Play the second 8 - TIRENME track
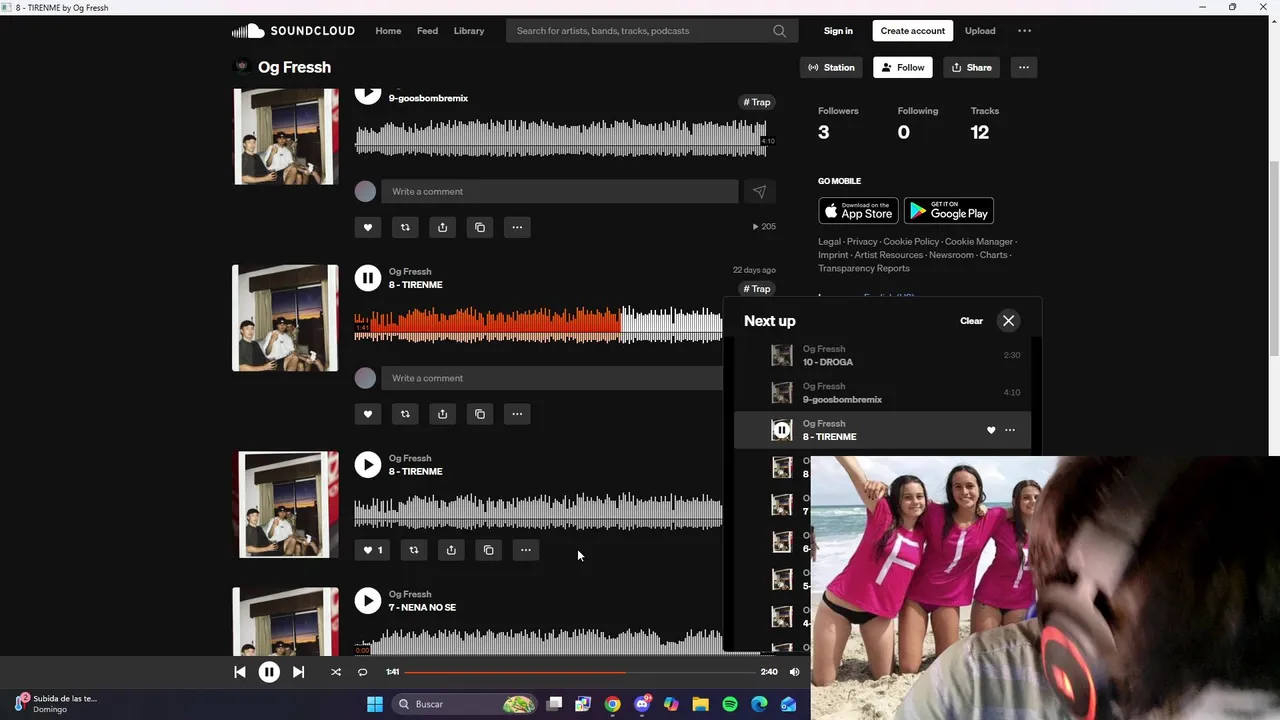The height and width of the screenshot is (720, 1280). click(368, 464)
